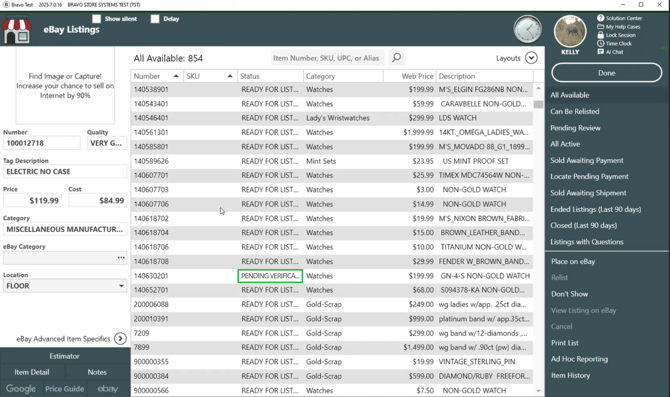Click the store home icon
This screenshot has height=397, width=670.
point(17,30)
